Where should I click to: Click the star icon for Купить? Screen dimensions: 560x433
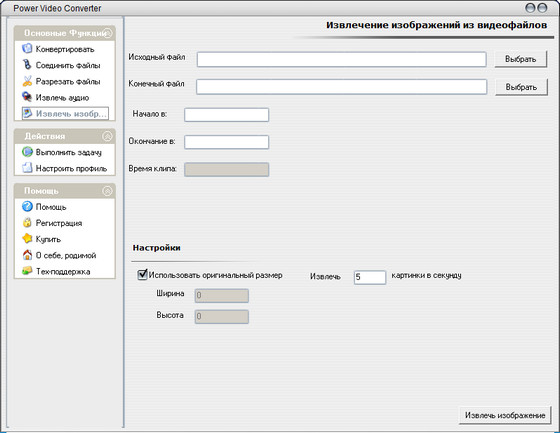[x=27, y=239]
